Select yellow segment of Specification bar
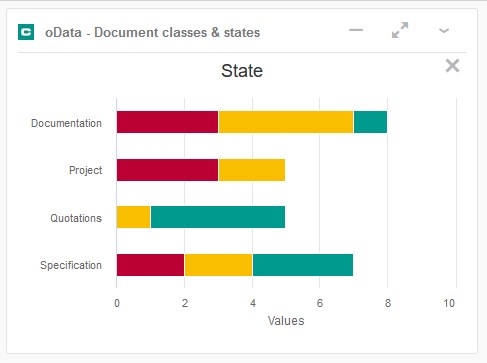487x363 pixels. click(218, 265)
